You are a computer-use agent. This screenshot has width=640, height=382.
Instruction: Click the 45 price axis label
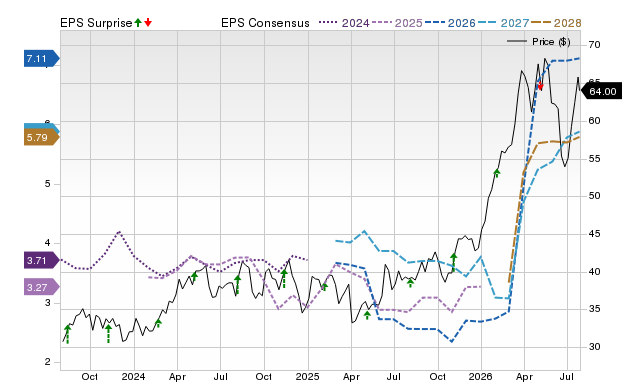pos(594,233)
